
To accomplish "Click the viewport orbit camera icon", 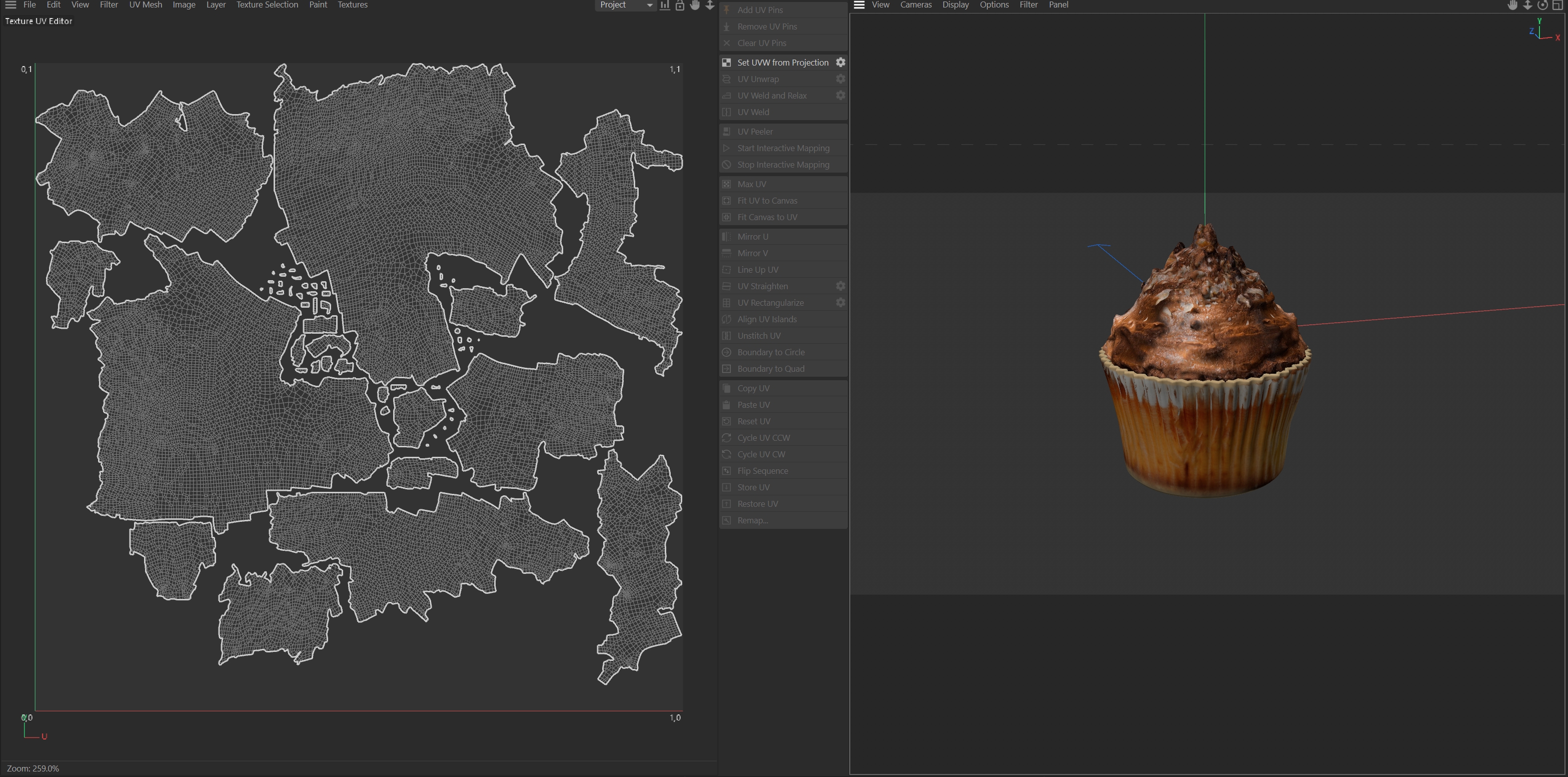I will pos(1542,5).
